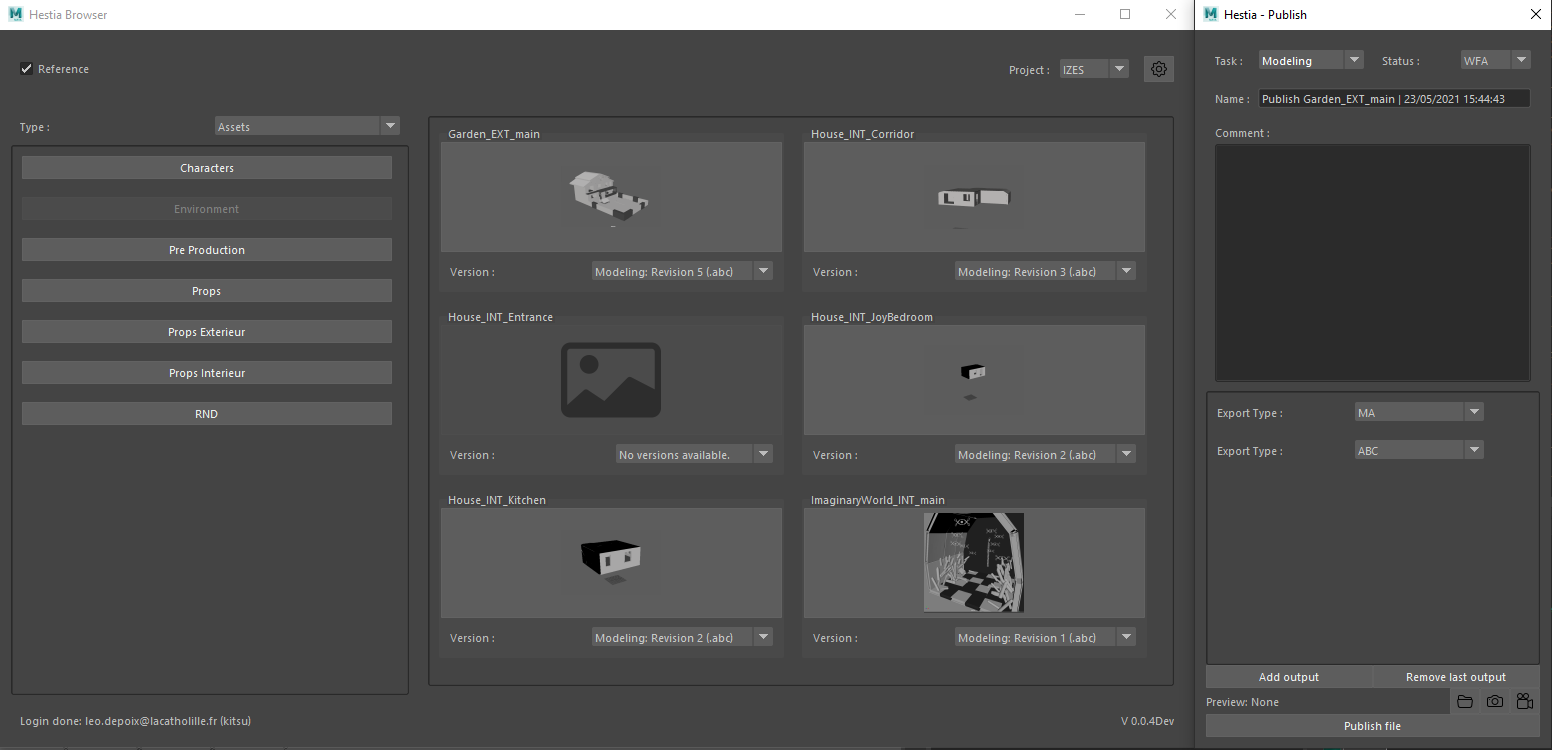Expand the Type dropdown set to Assets
This screenshot has height=750, width=1552.
[x=307, y=127]
